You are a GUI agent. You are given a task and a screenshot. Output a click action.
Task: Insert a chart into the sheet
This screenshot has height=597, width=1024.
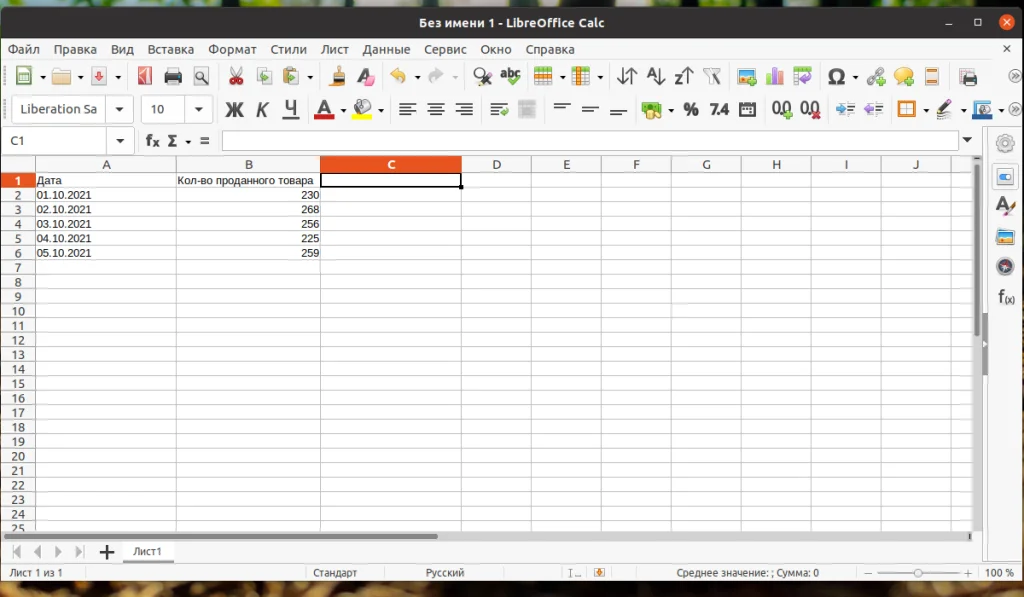point(774,76)
